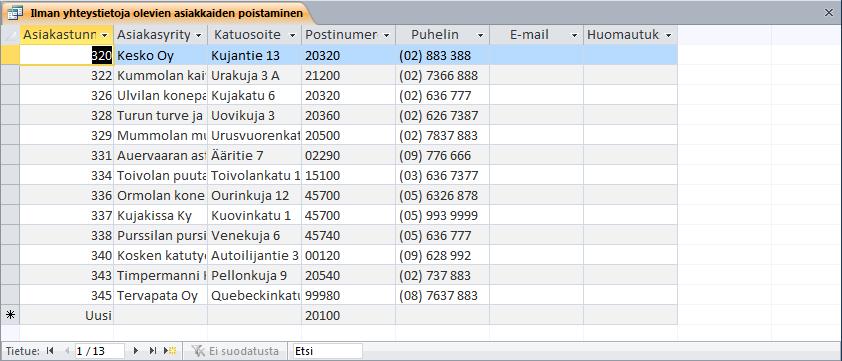Click default postal code 20100 in new row
842x361 pixels.
349,315
